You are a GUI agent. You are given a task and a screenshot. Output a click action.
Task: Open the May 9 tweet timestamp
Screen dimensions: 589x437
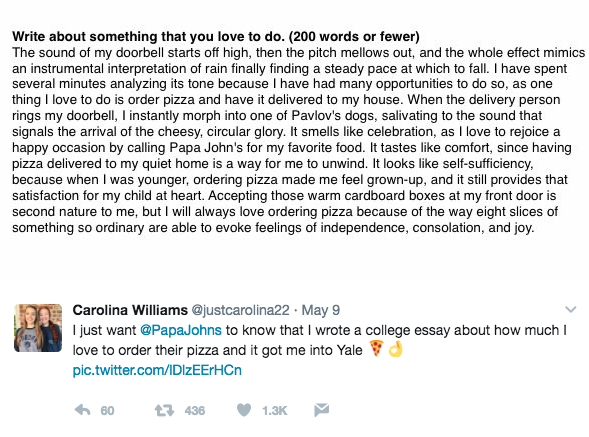click(x=320, y=310)
